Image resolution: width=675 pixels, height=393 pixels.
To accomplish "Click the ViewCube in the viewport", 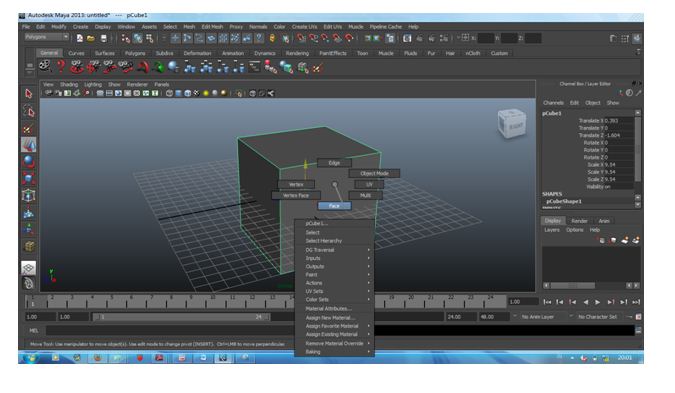I will tap(511, 124).
